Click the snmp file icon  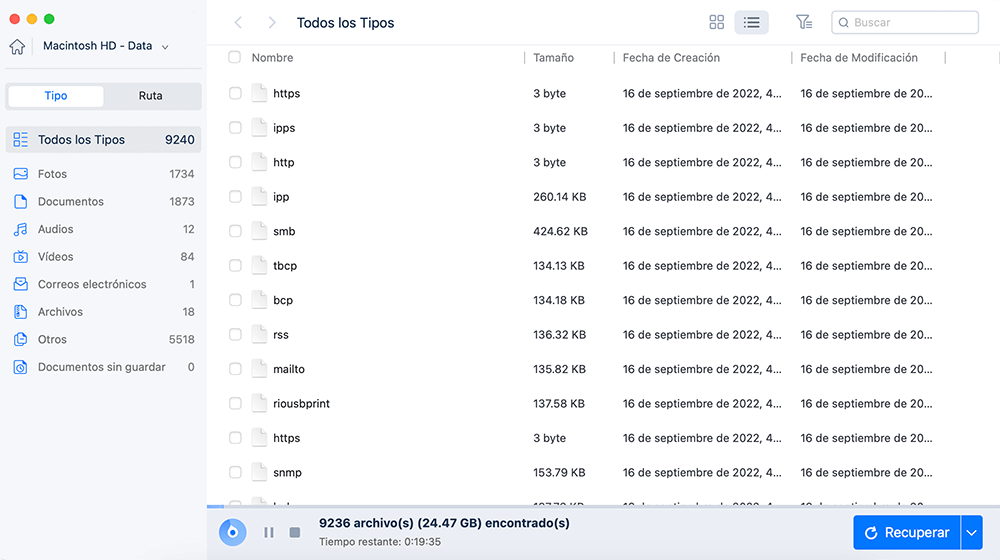coord(259,472)
